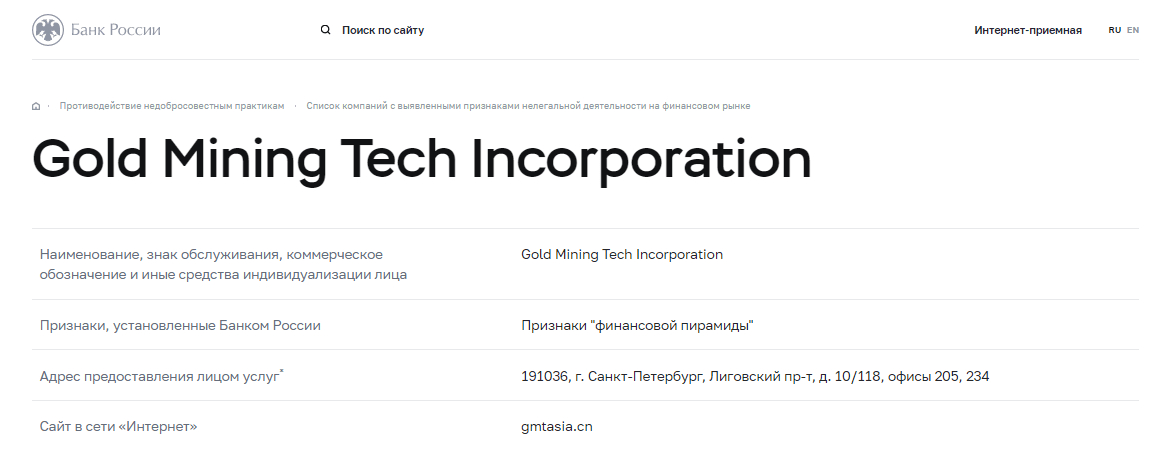Click the Bank of Russia eagle emblem

click(48, 30)
